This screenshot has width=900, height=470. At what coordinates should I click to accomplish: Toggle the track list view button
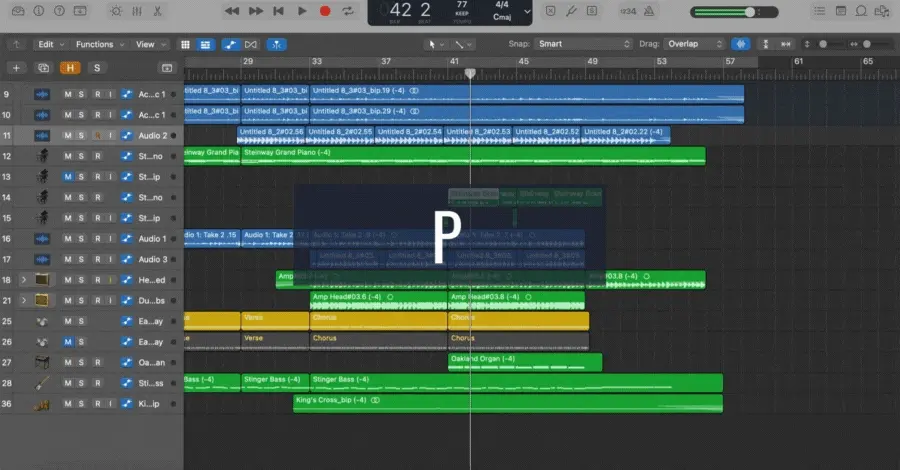(x=205, y=44)
